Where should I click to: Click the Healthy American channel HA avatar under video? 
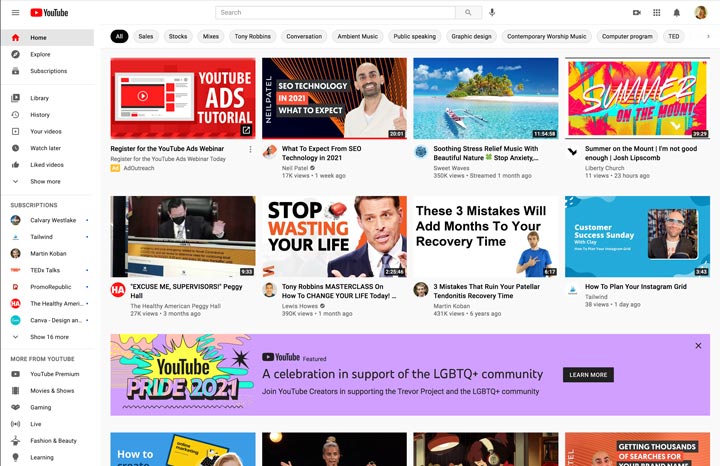point(118,290)
